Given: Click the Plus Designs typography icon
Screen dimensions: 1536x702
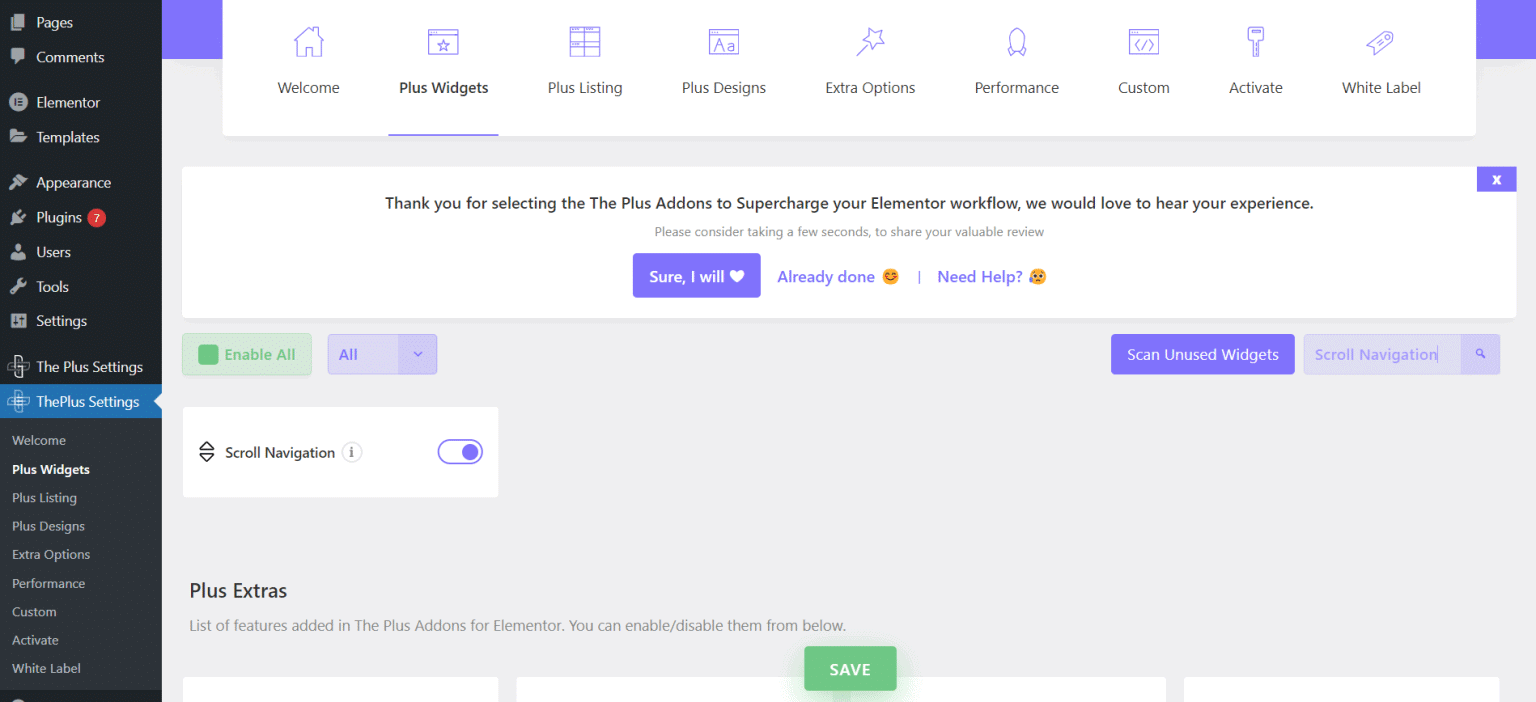Looking at the screenshot, I should pos(723,42).
